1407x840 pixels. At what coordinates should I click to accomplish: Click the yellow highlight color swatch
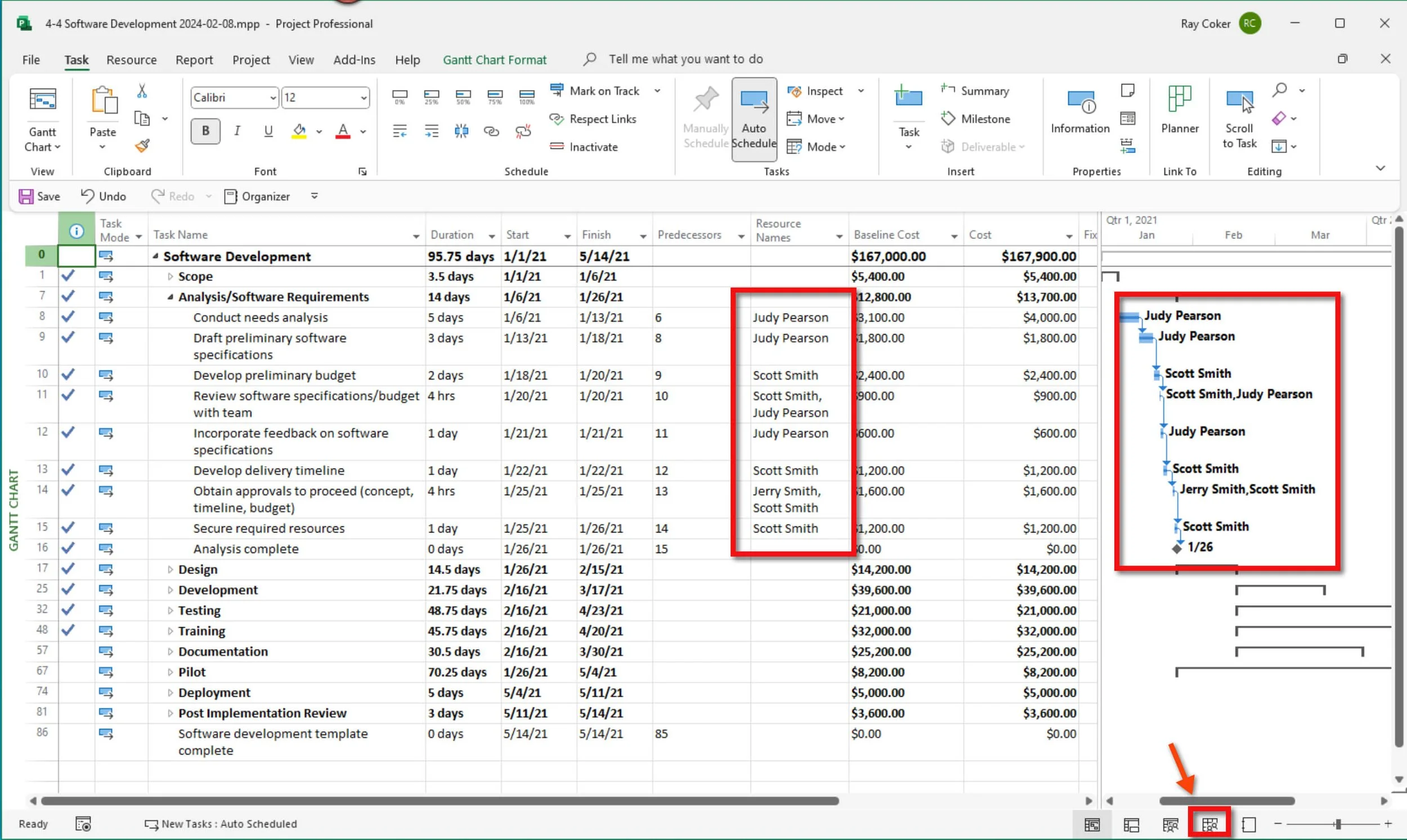point(299,131)
